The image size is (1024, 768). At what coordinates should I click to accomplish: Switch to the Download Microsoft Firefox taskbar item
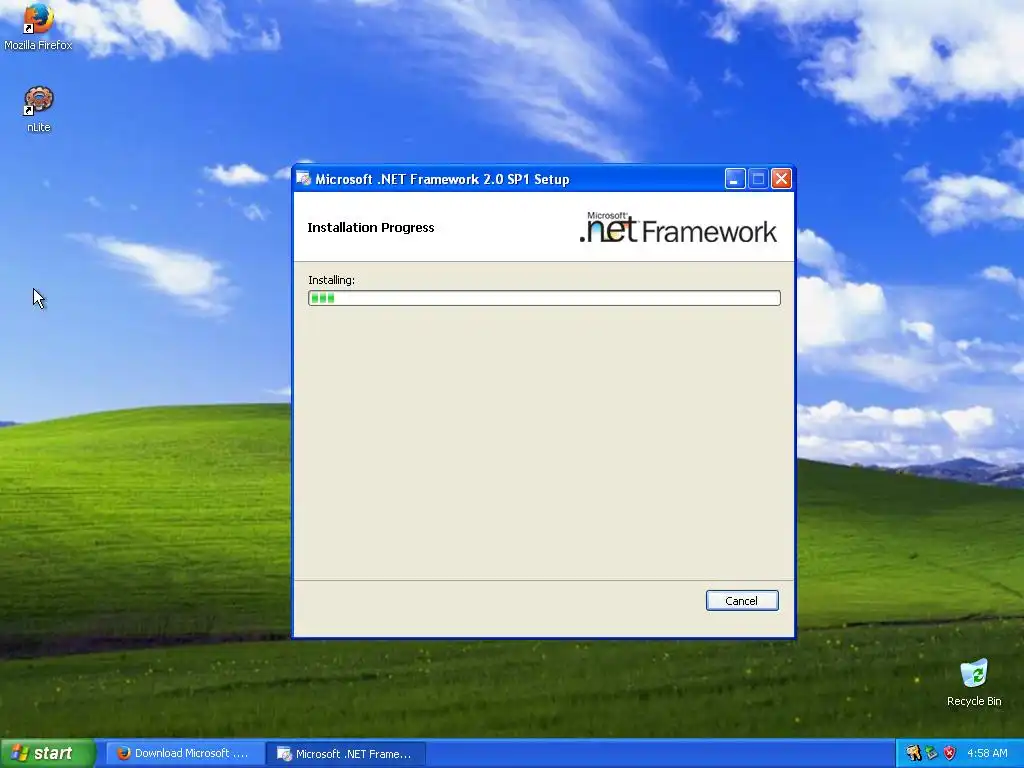point(184,754)
